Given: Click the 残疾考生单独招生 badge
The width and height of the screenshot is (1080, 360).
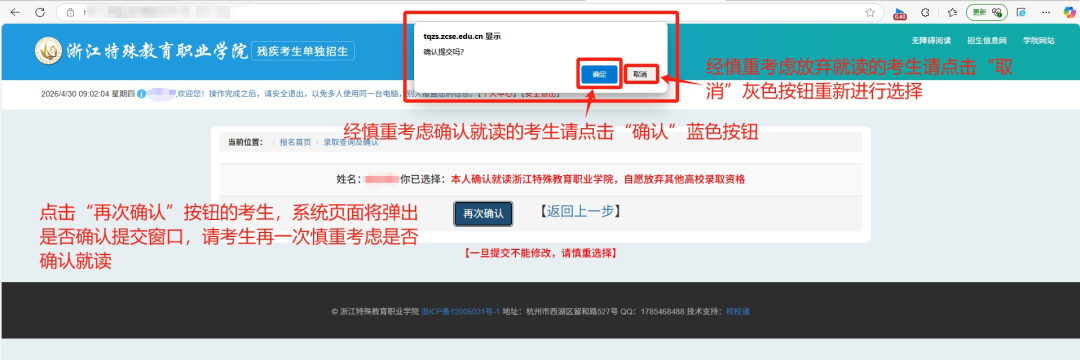Looking at the screenshot, I should [x=303, y=51].
